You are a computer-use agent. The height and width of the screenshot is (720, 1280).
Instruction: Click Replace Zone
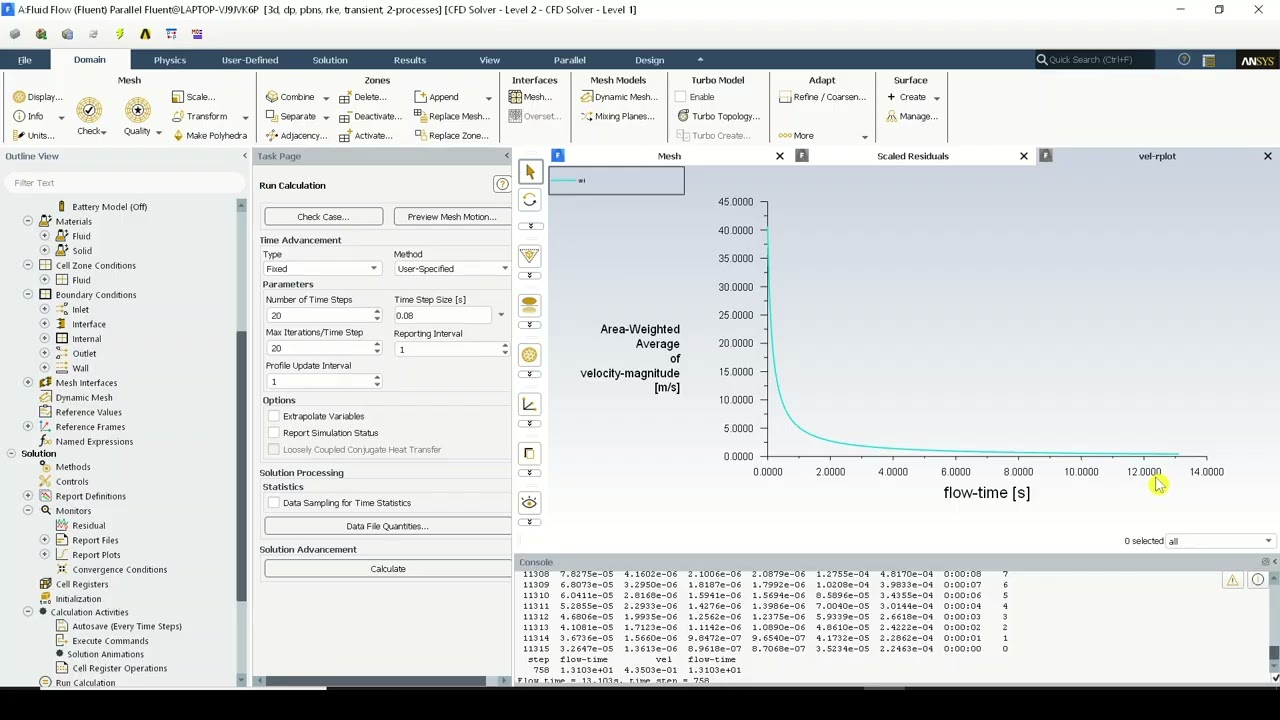(451, 135)
